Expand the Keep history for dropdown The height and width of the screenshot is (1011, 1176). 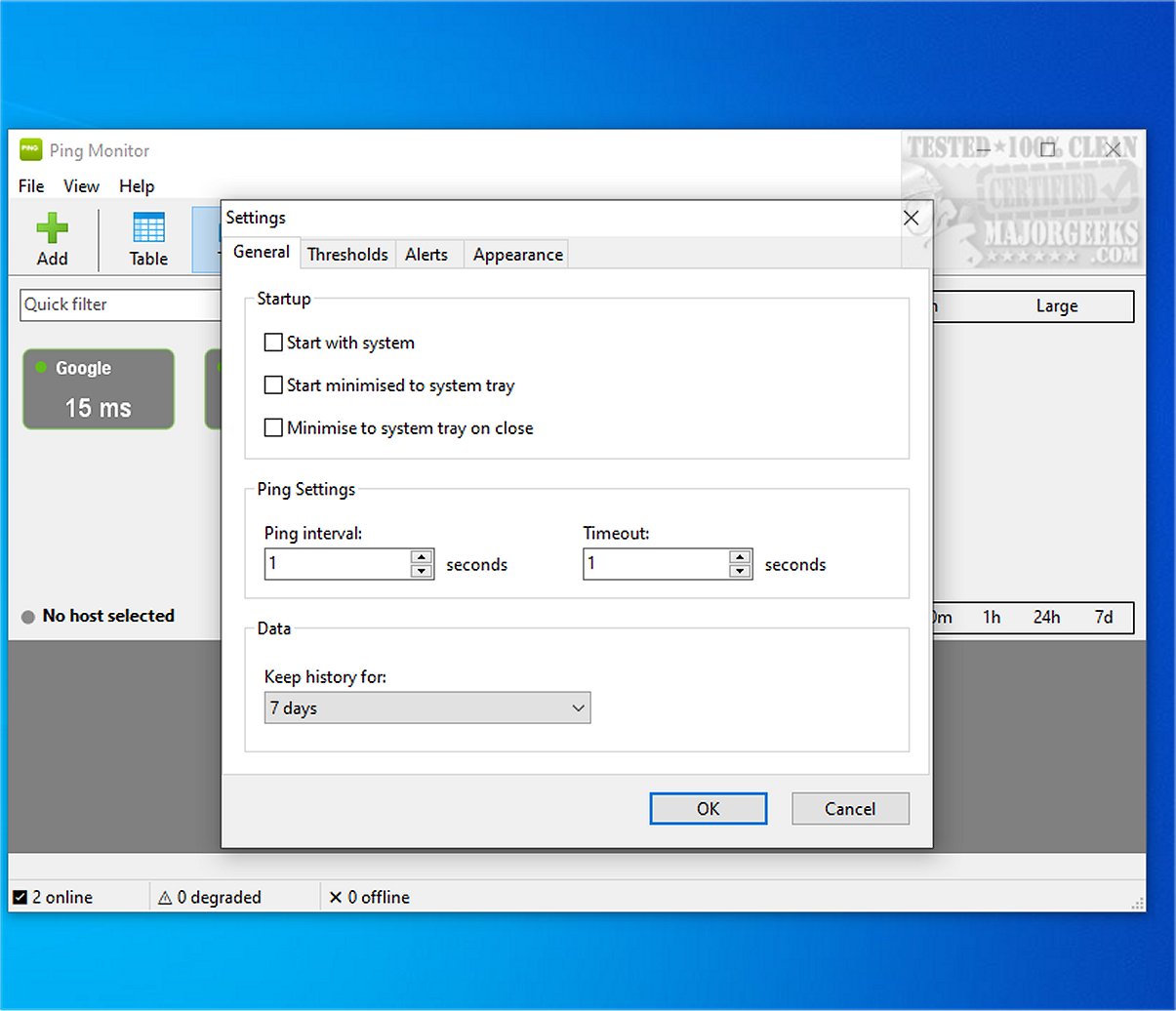(427, 708)
